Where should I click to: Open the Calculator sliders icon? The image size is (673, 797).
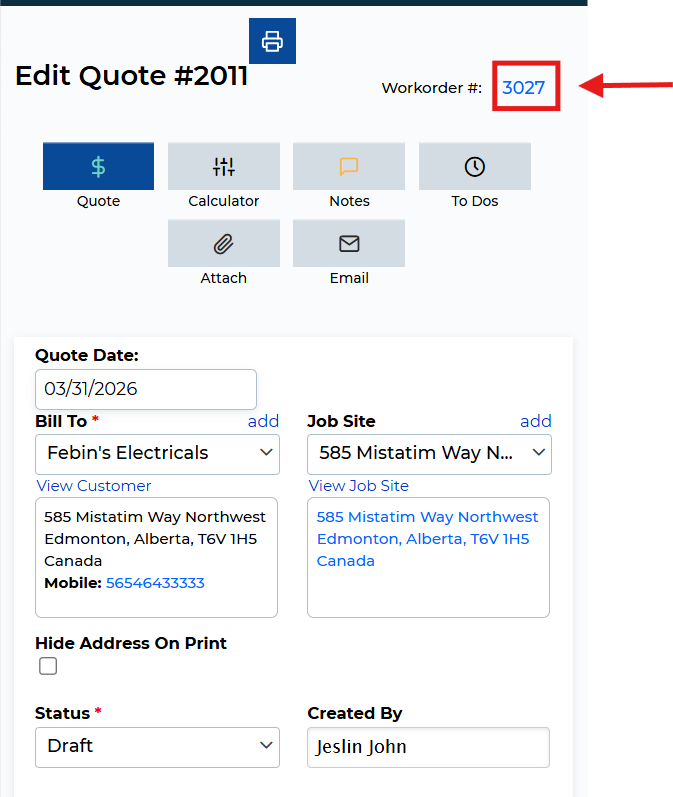point(224,166)
